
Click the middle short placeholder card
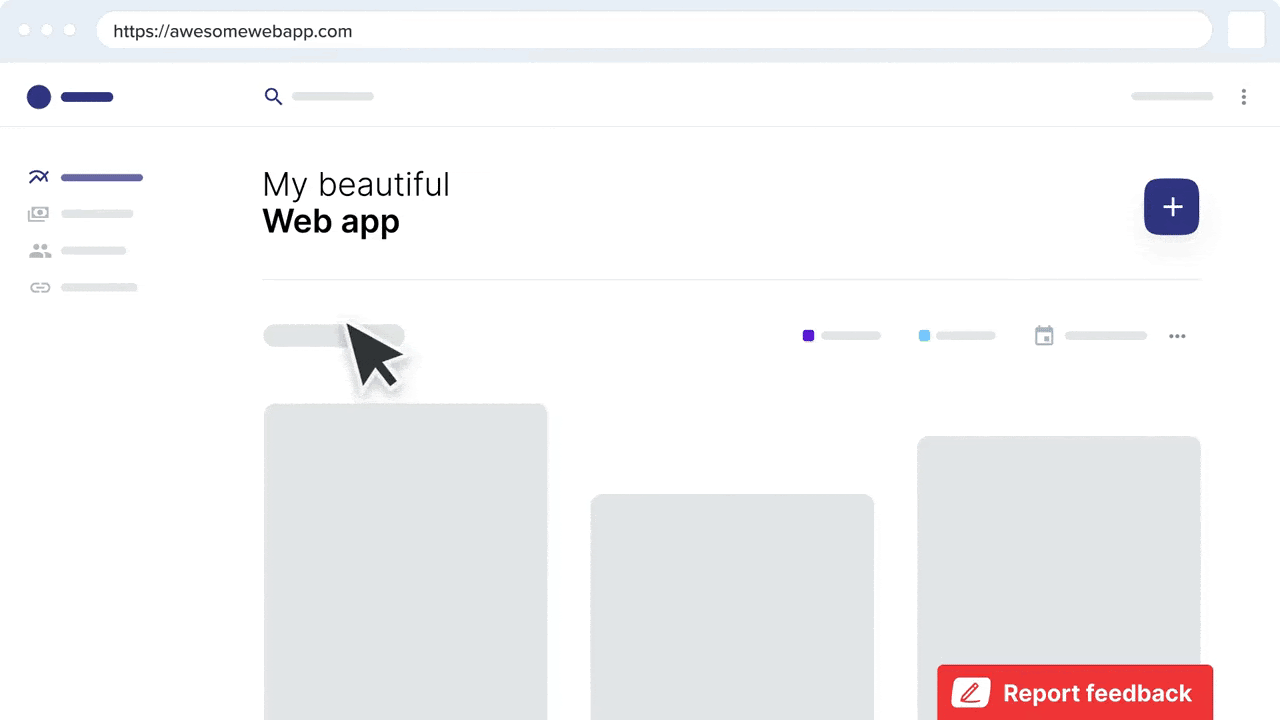[732, 607]
